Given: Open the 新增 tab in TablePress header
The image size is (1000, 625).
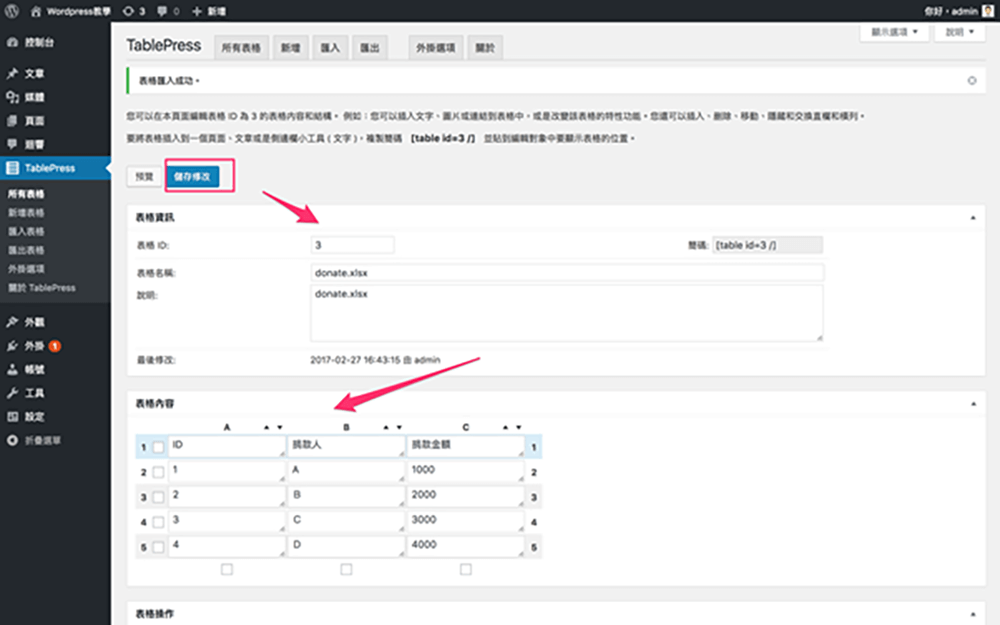Looking at the screenshot, I should [x=291, y=48].
